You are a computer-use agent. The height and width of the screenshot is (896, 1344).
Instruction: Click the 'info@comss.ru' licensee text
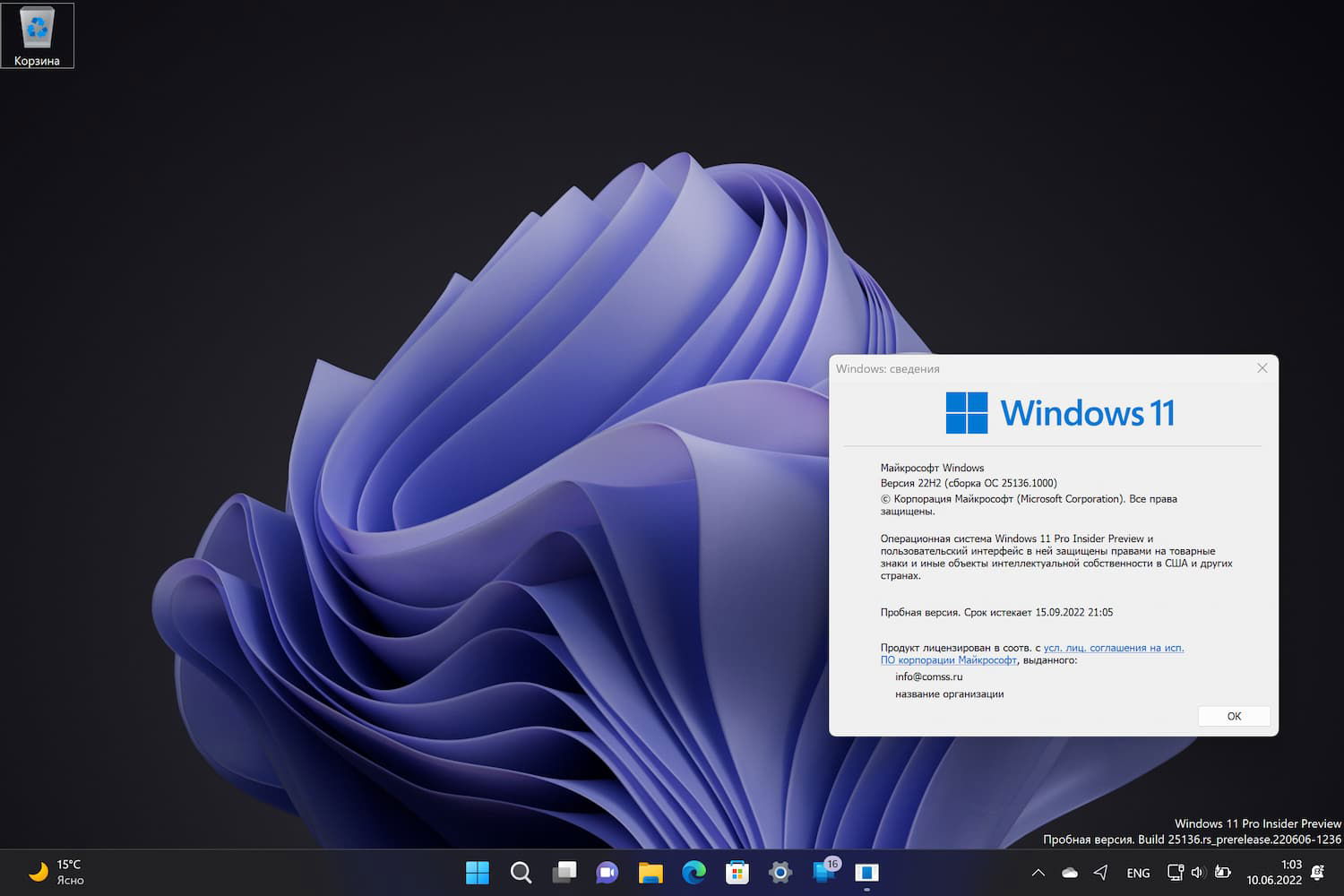pos(928,677)
